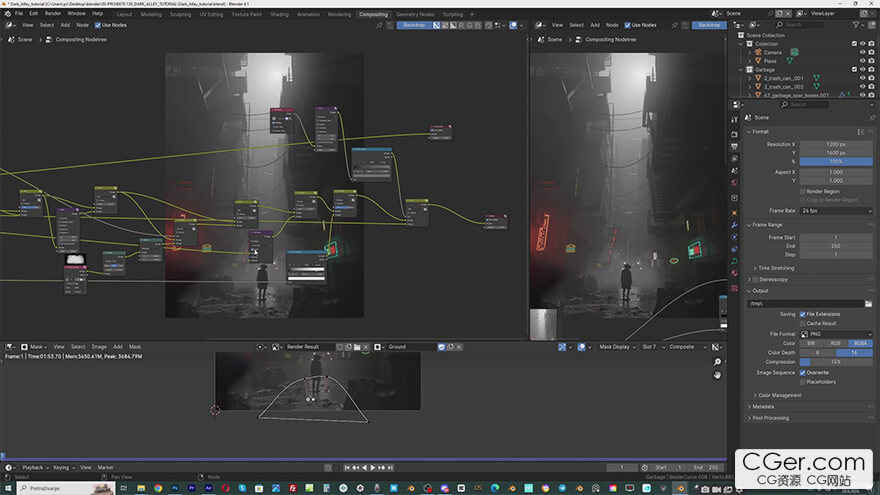Enable the Cache Result checkbox

(x=803, y=323)
